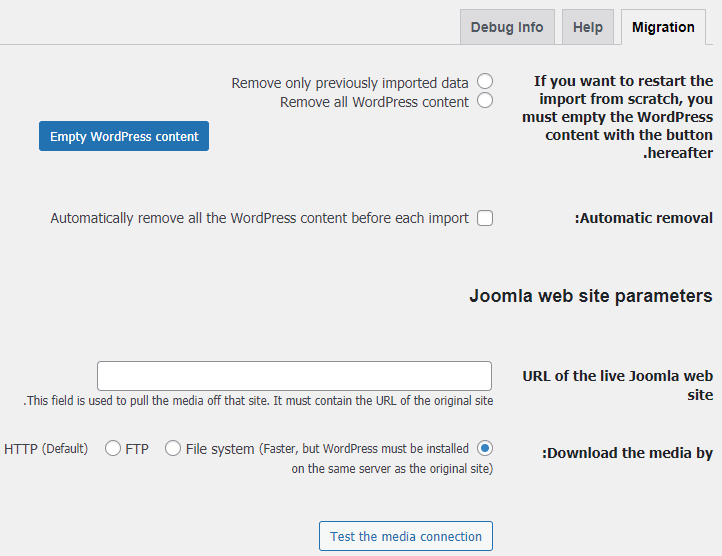Select the FTP radio button

coord(113,448)
